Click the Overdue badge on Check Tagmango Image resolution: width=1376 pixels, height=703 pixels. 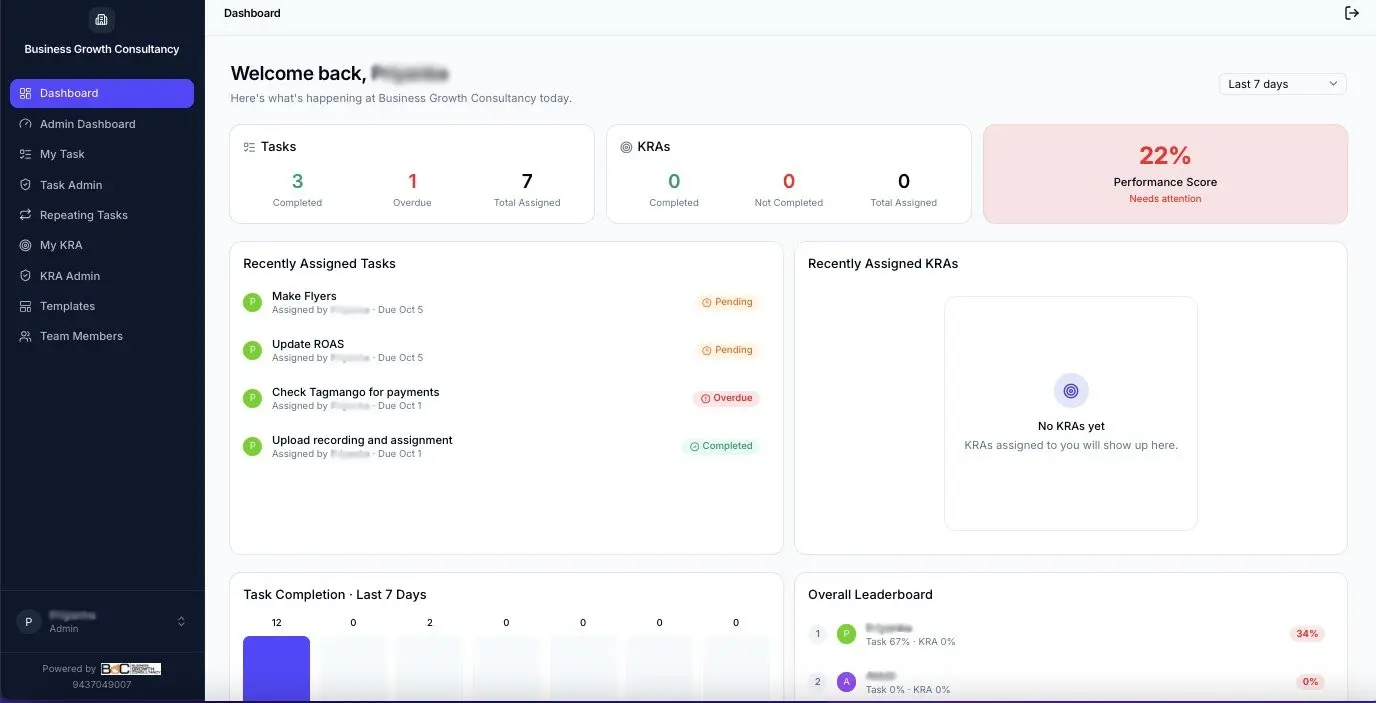click(726, 398)
